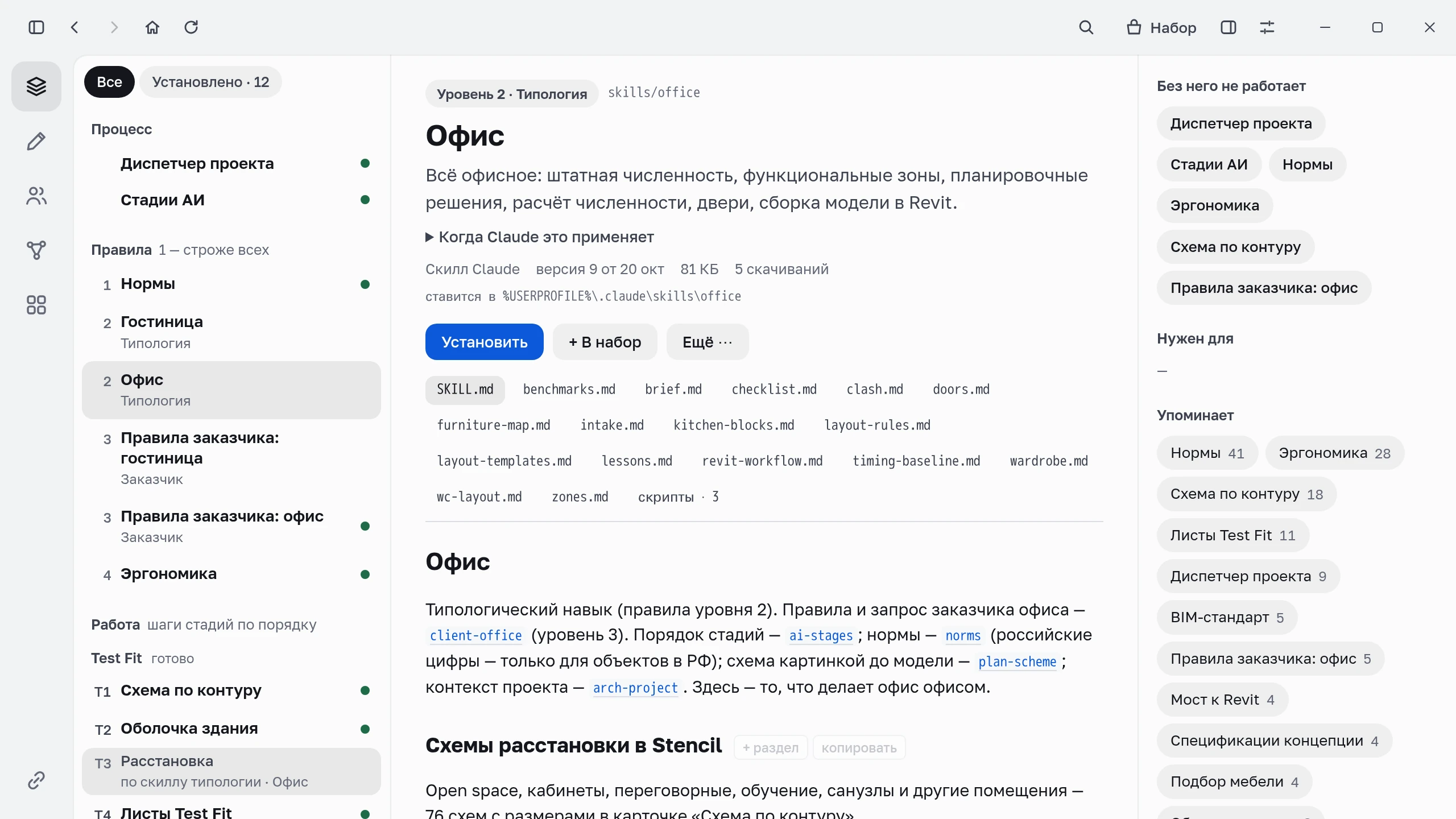
Task: Open the settings sliders icon
Action: click(1267, 27)
